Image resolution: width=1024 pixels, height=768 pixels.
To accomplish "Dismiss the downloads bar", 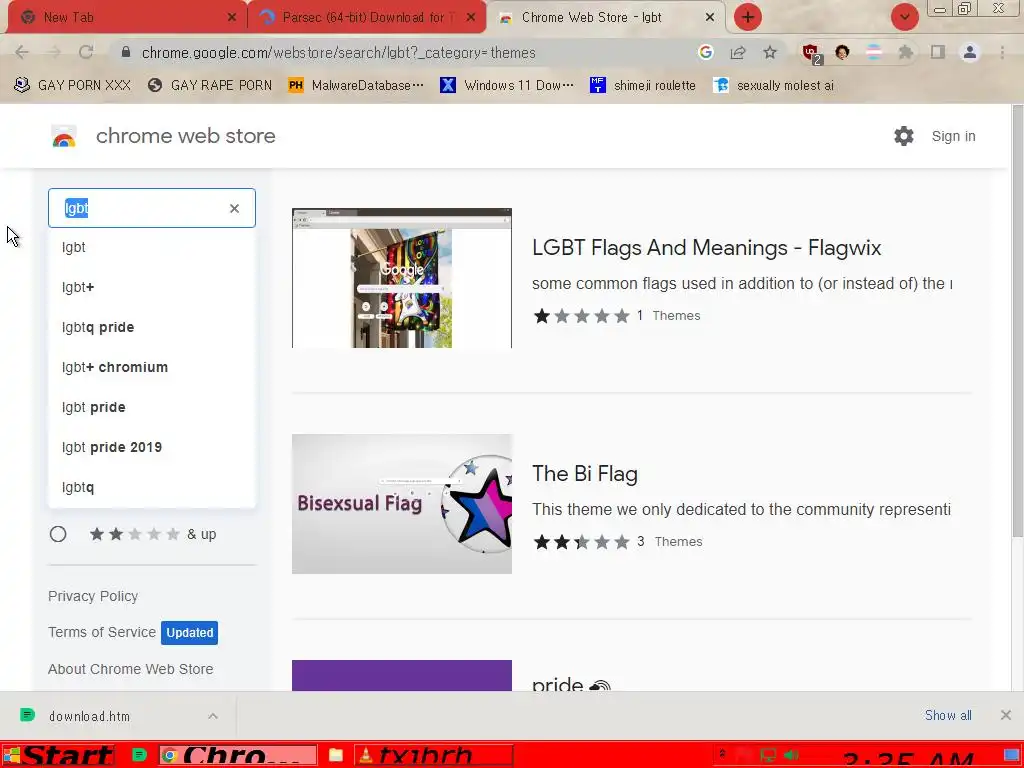I will 1006,715.
